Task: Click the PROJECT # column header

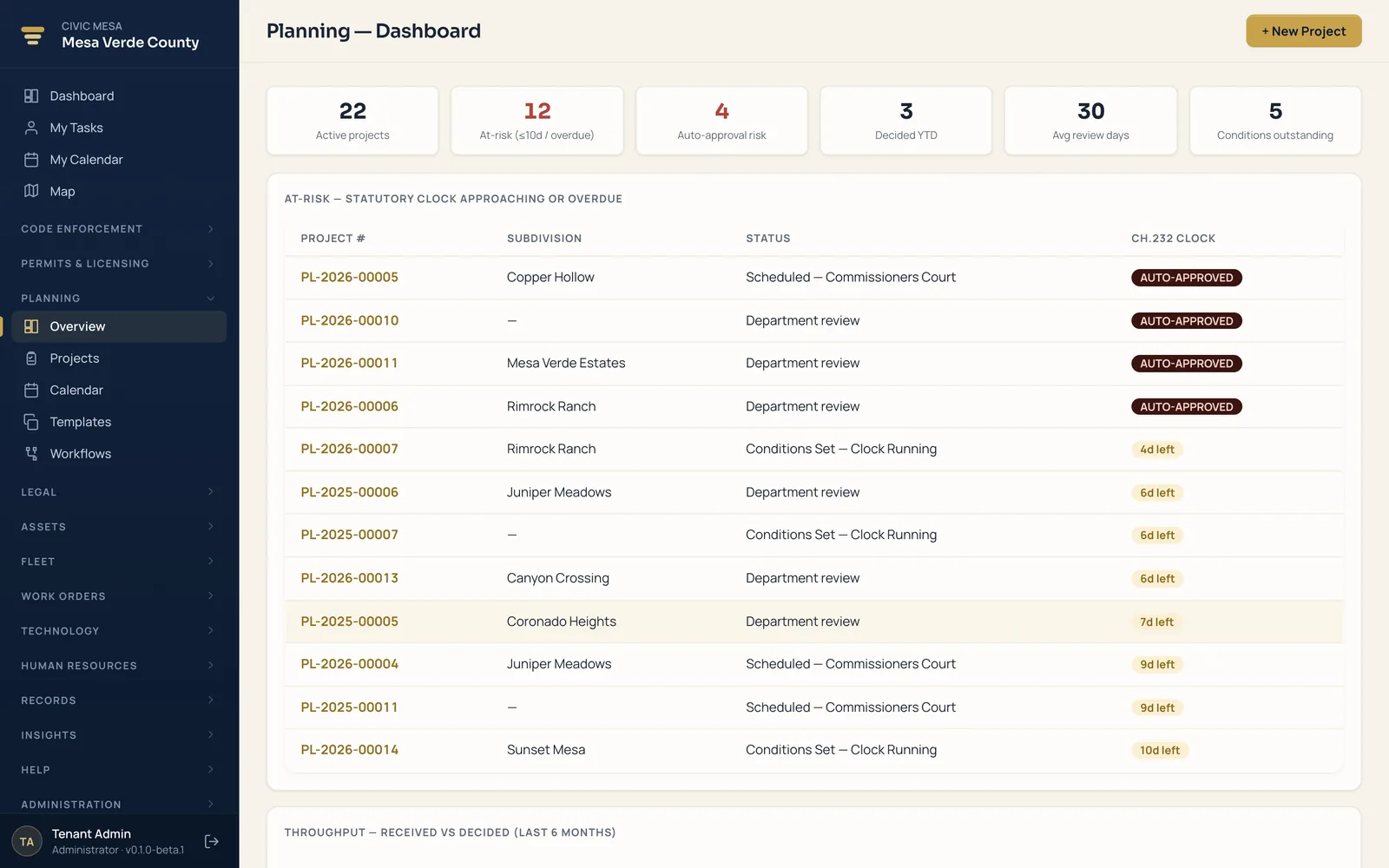Action: point(332,239)
